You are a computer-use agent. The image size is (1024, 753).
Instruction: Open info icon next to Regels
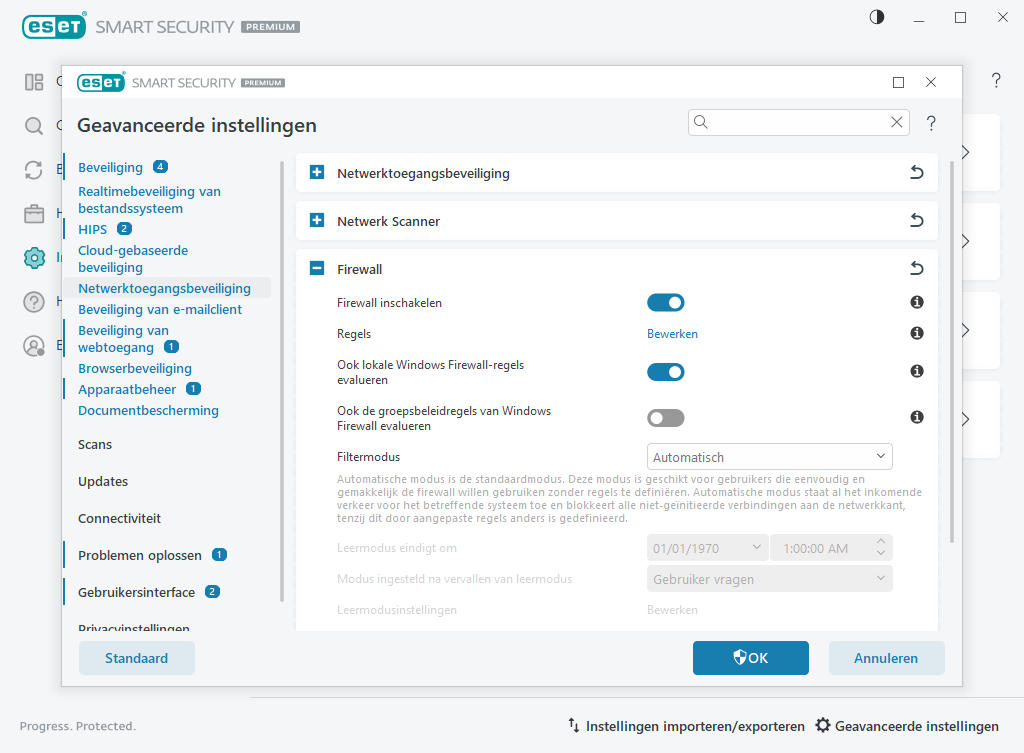pyautogui.click(x=916, y=333)
